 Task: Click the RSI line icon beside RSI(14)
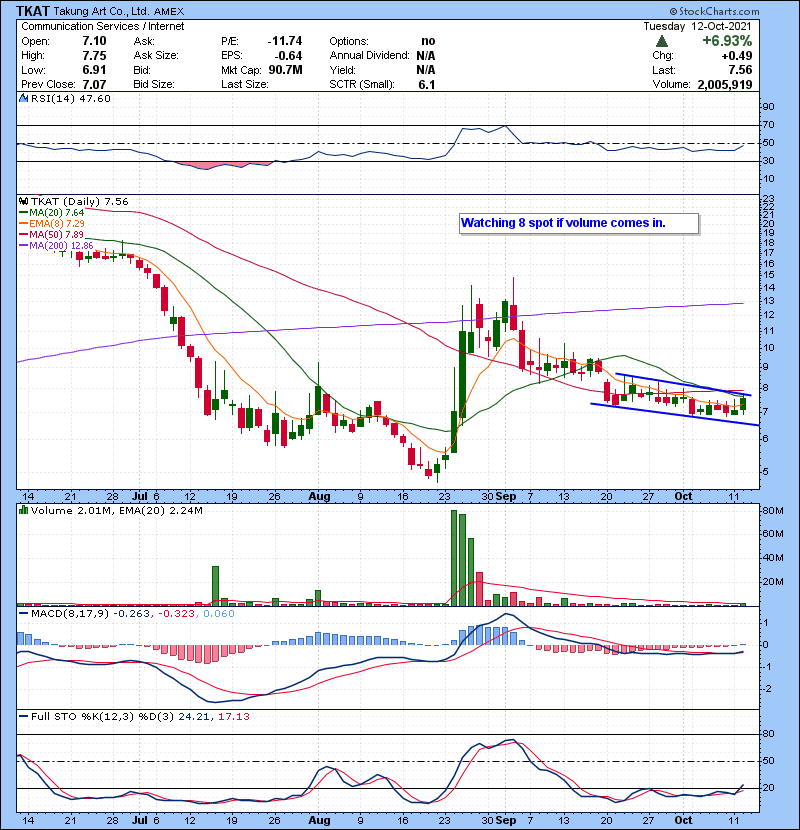(23, 98)
